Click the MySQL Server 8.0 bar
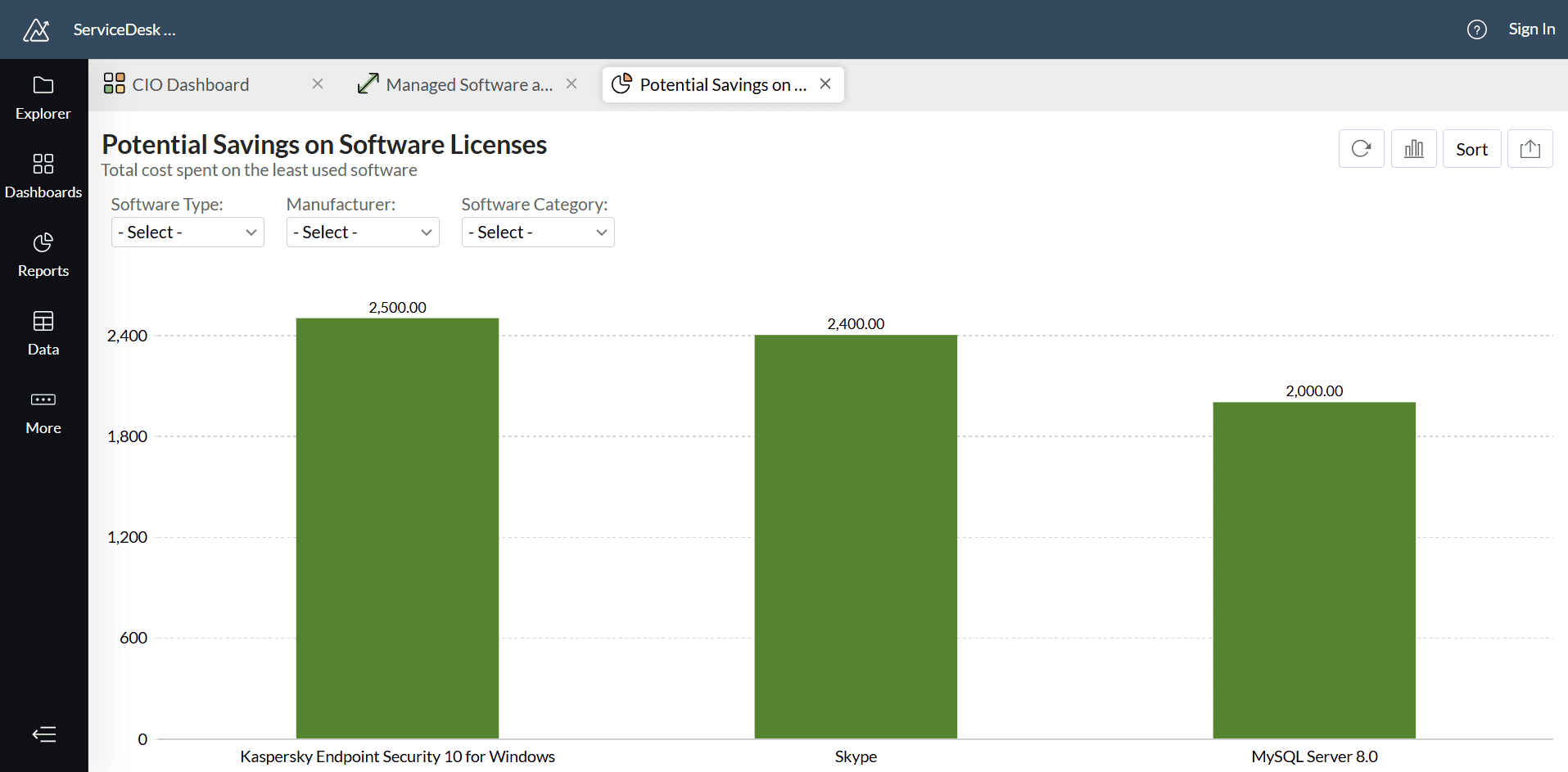1568x772 pixels. click(1314, 570)
